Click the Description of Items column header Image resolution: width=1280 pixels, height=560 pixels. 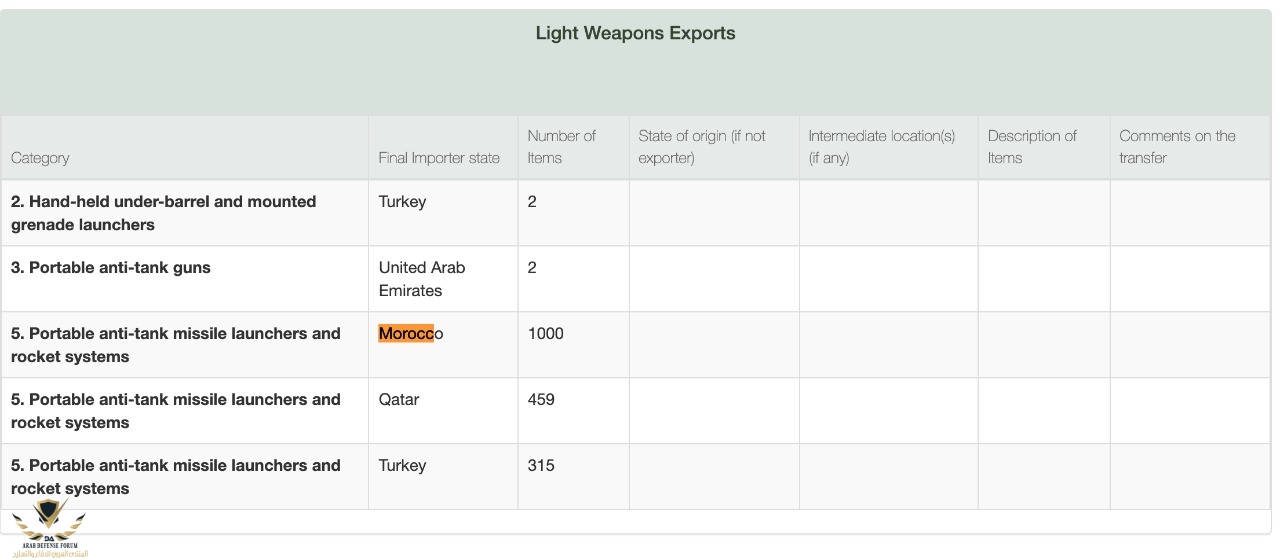tap(1032, 147)
